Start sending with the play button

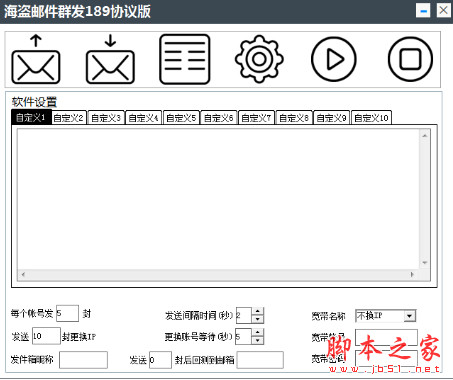[334, 59]
